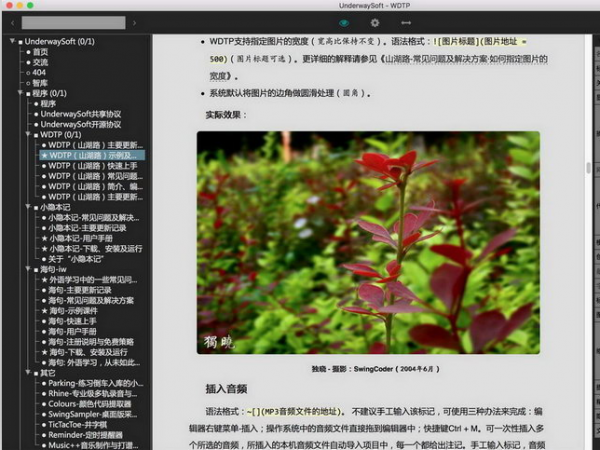Select WDTP（山湖路）快速上手 document
The image size is (600, 450).
pyautogui.click(x=95, y=166)
